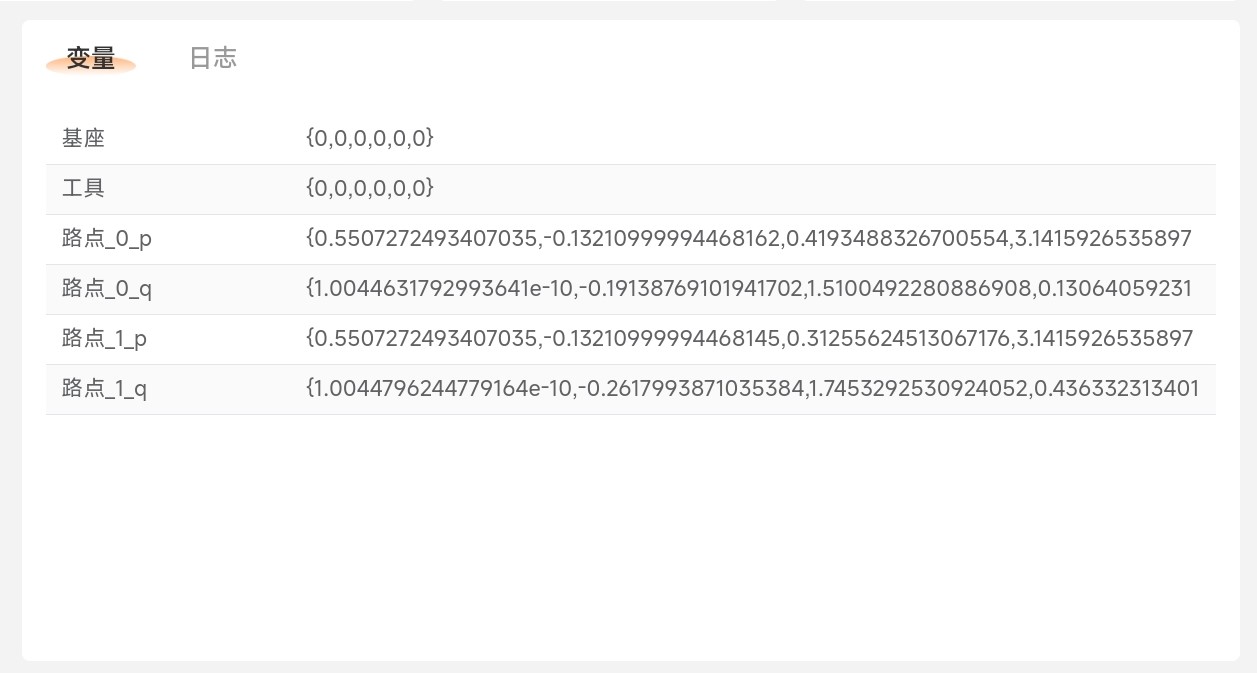Select the 工具 variable name
1257x673 pixels.
pyautogui.click(x=83, y=188)
